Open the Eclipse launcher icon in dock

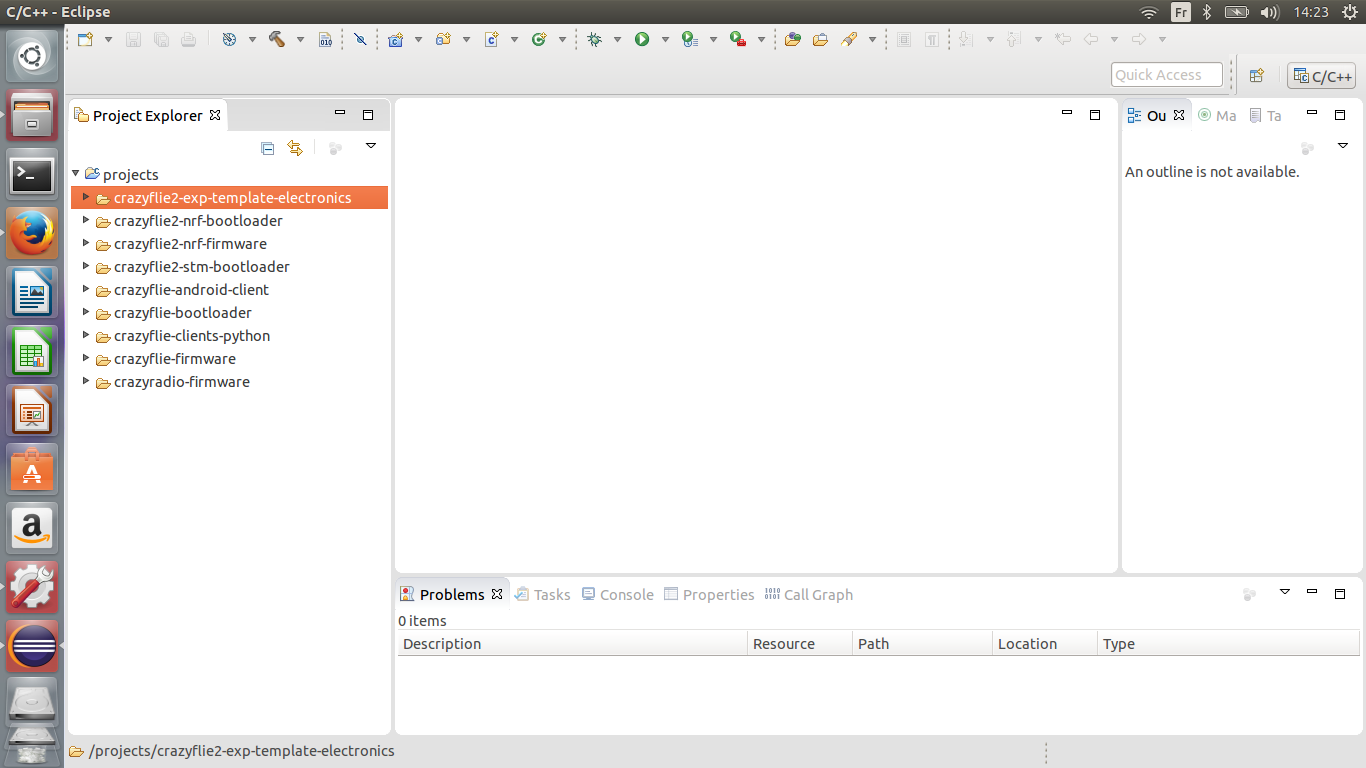click(32, 645)
